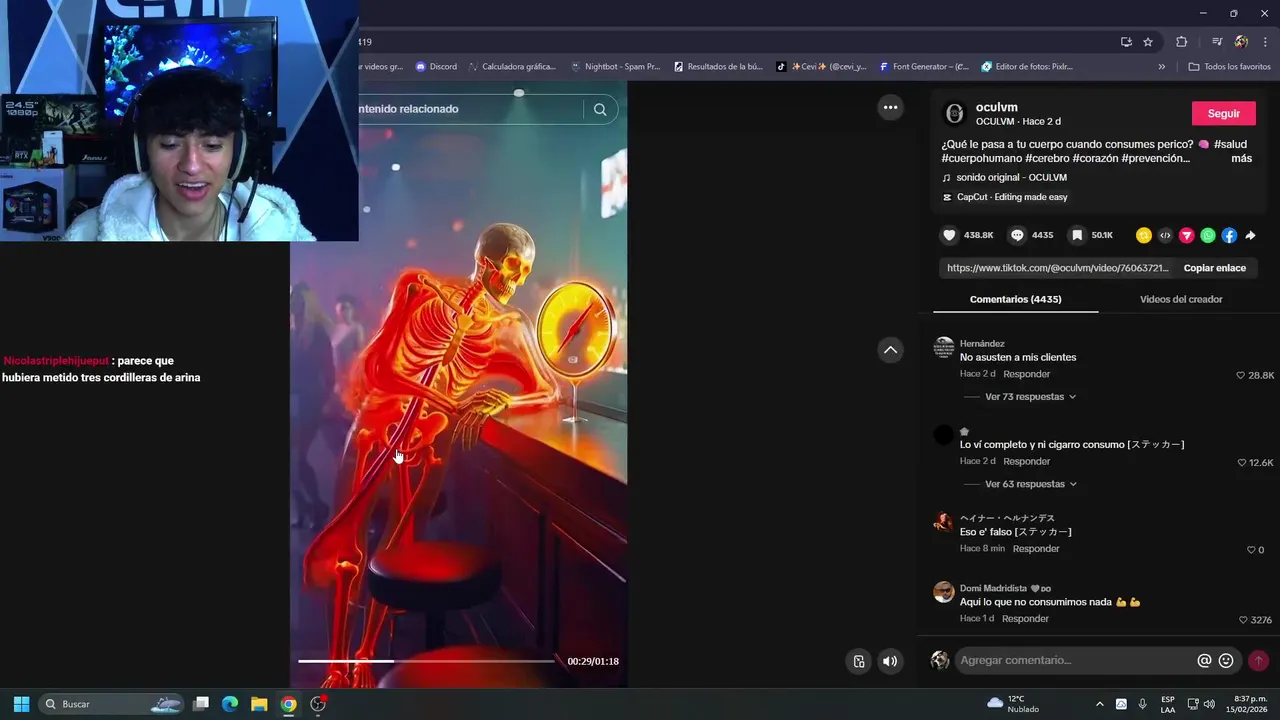Image resolution: width=1280 pixels, height=720 pixels.
Task: Open the Calculadora gráfica bookmark
Action: tap(512, 67)
